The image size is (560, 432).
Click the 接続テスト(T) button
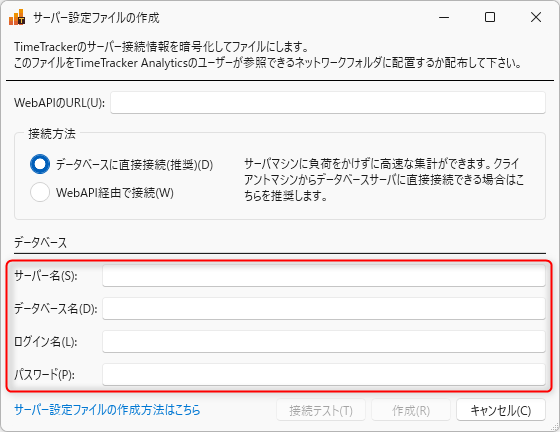coord(321,411)
